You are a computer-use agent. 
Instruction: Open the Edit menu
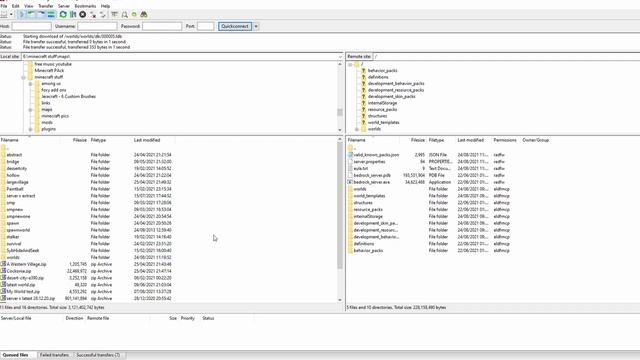(16, 6)
